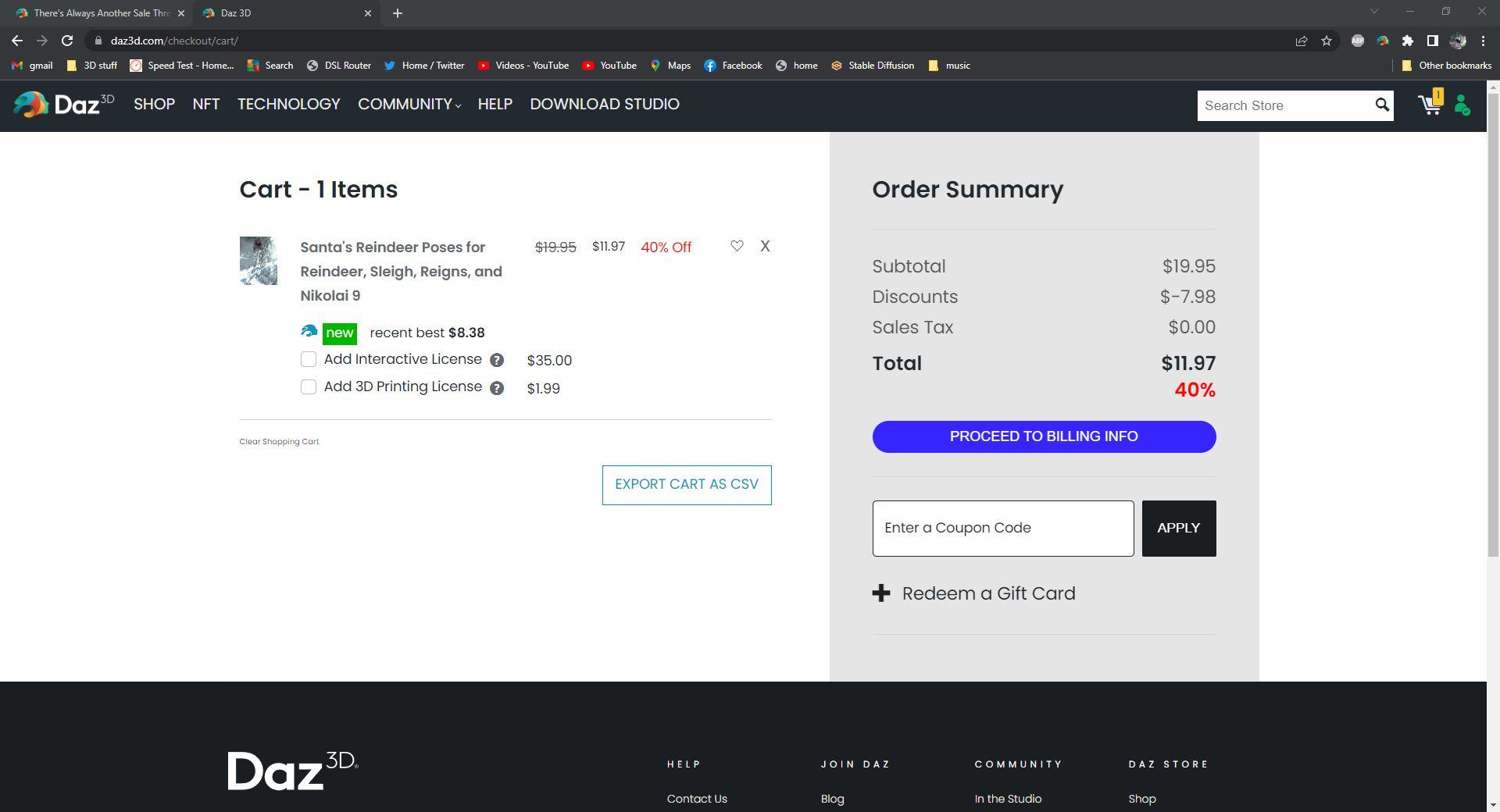Screen dimensions: 1500x812
Task: Open the Stable Diffusion bookmark
Action: coord(873,66)
